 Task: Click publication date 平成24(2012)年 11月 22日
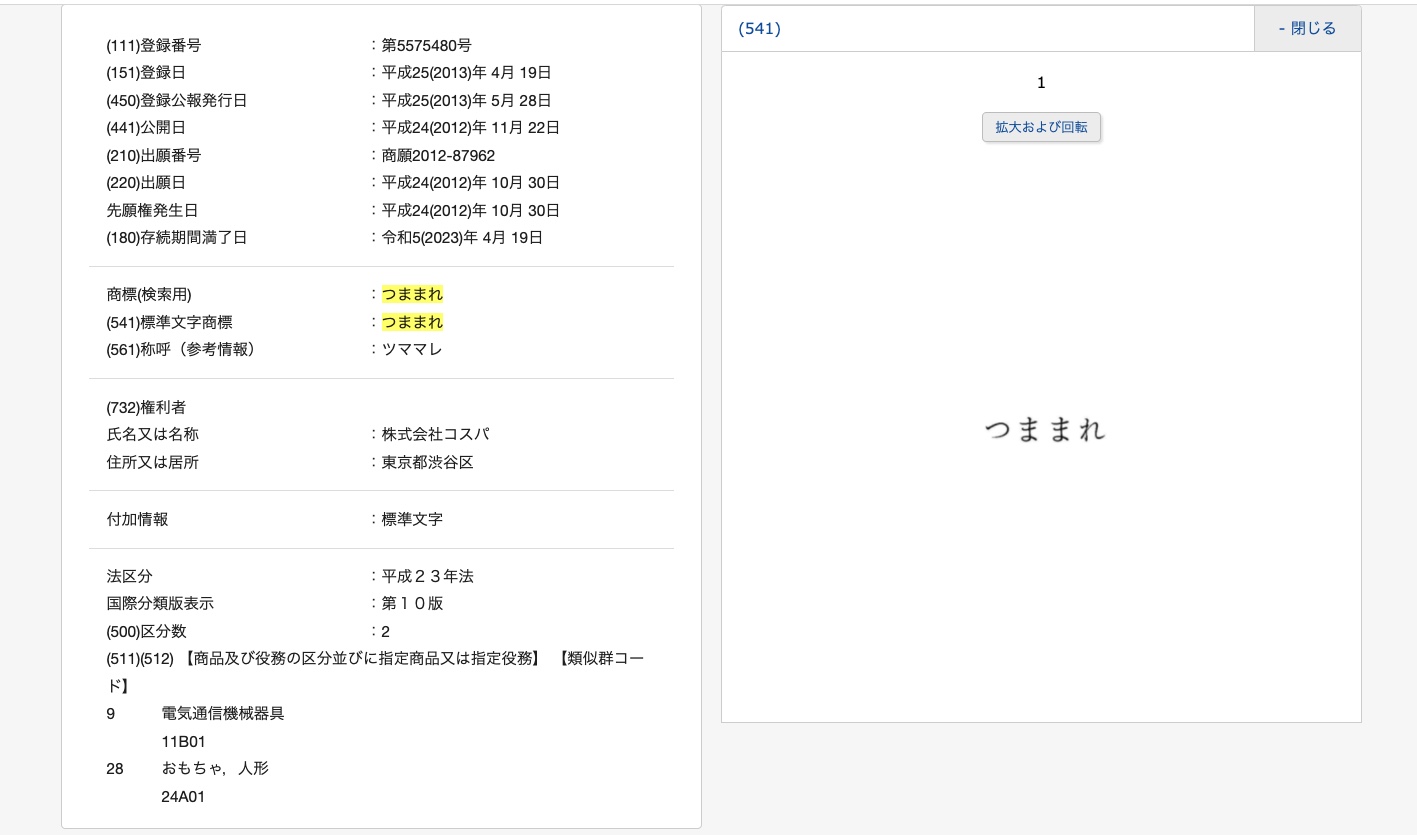click(x=471, y=127)
